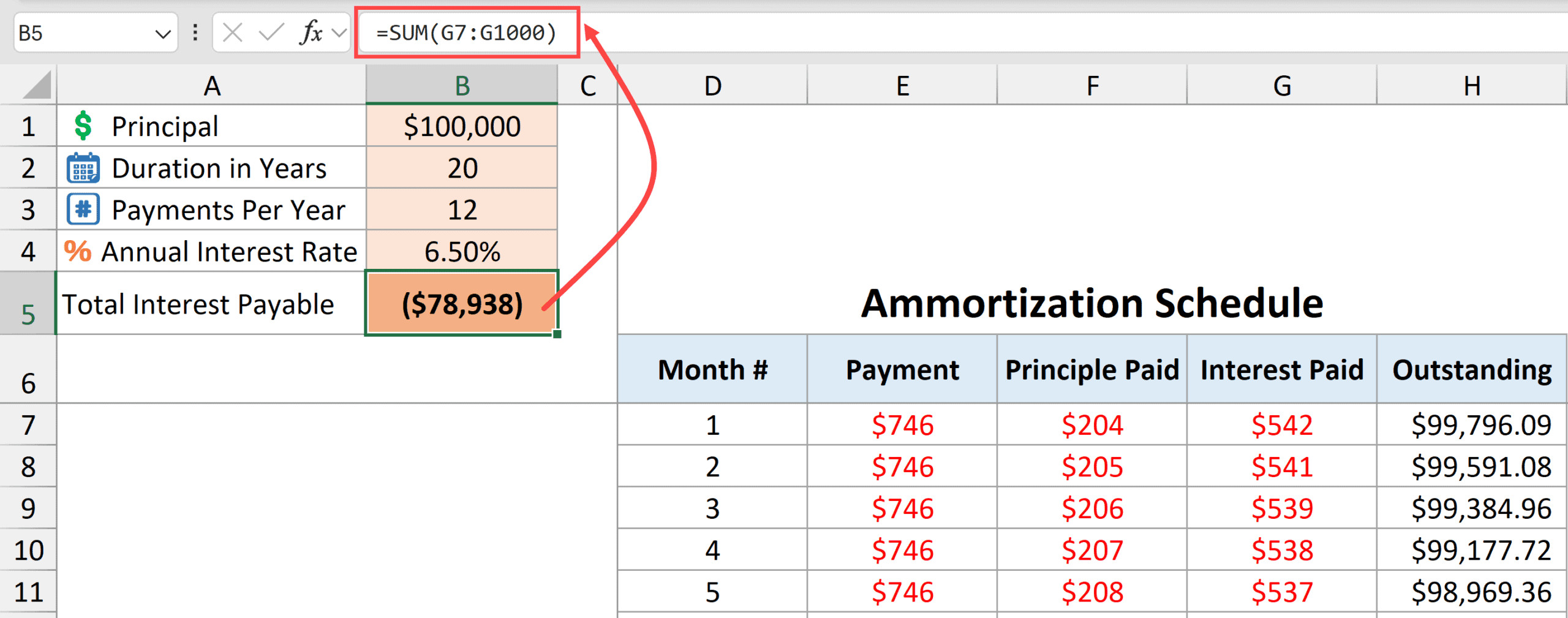Click the Insert Function fx icon
The width and height of the screenshot is (1568, 618).
tap(311, 32)
